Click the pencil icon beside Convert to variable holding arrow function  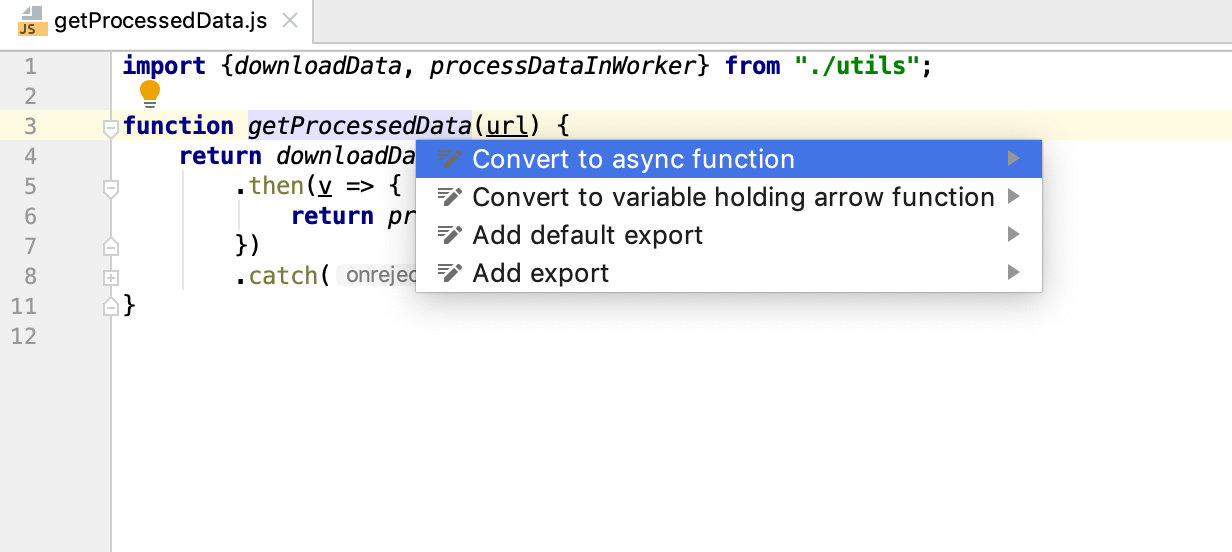[450, 197]
